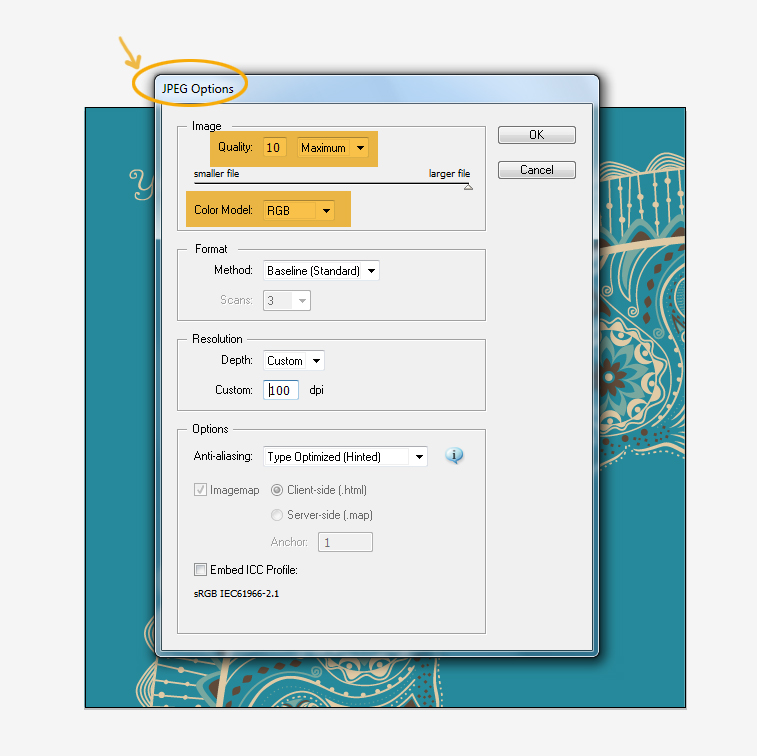Click the Anchor input field
The height and width of the screenshot is (756, 757).
[x=345, y=542]
